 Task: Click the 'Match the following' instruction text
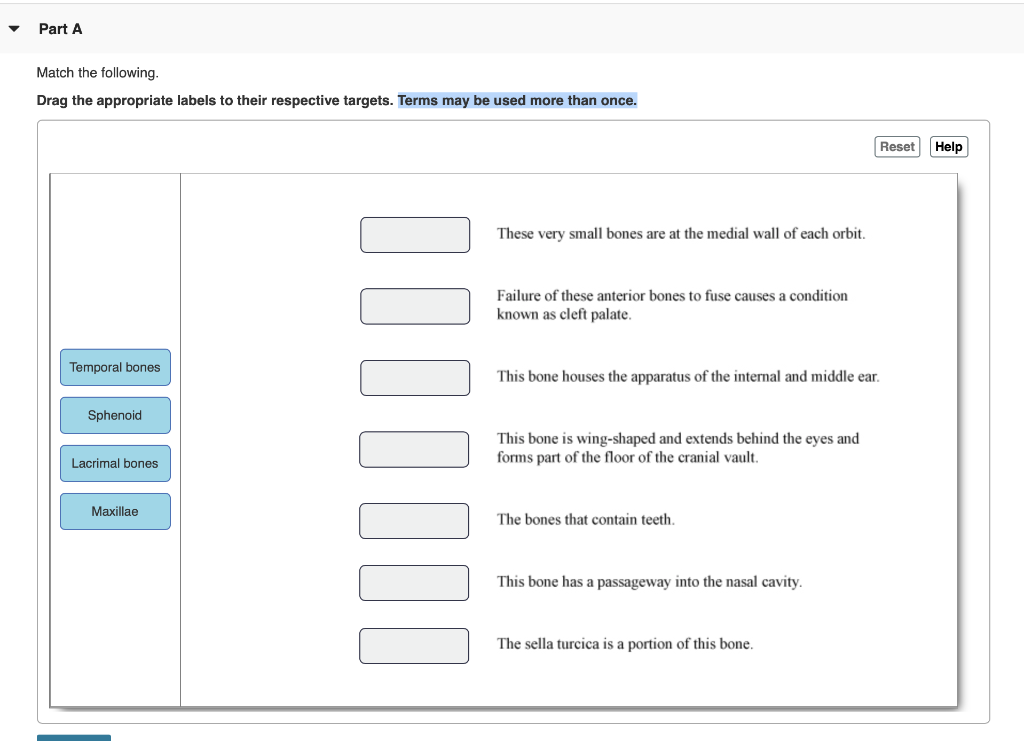(97, 72)
